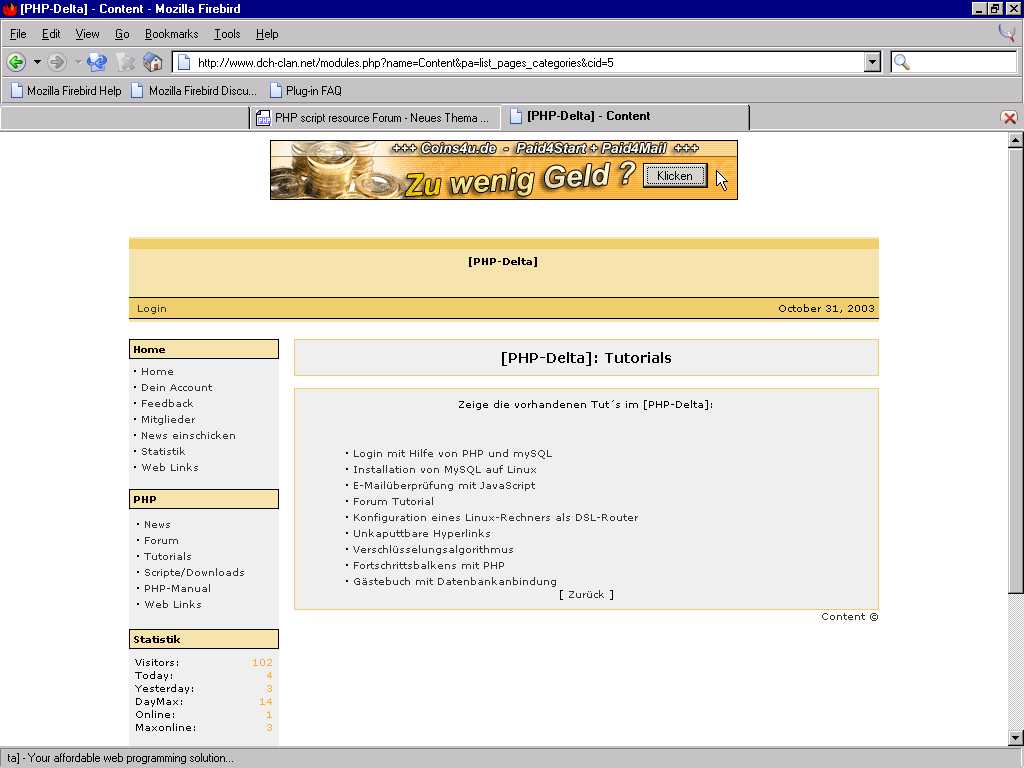
Task: Click the green Back navigation arrow
Action: pos(16,62)
